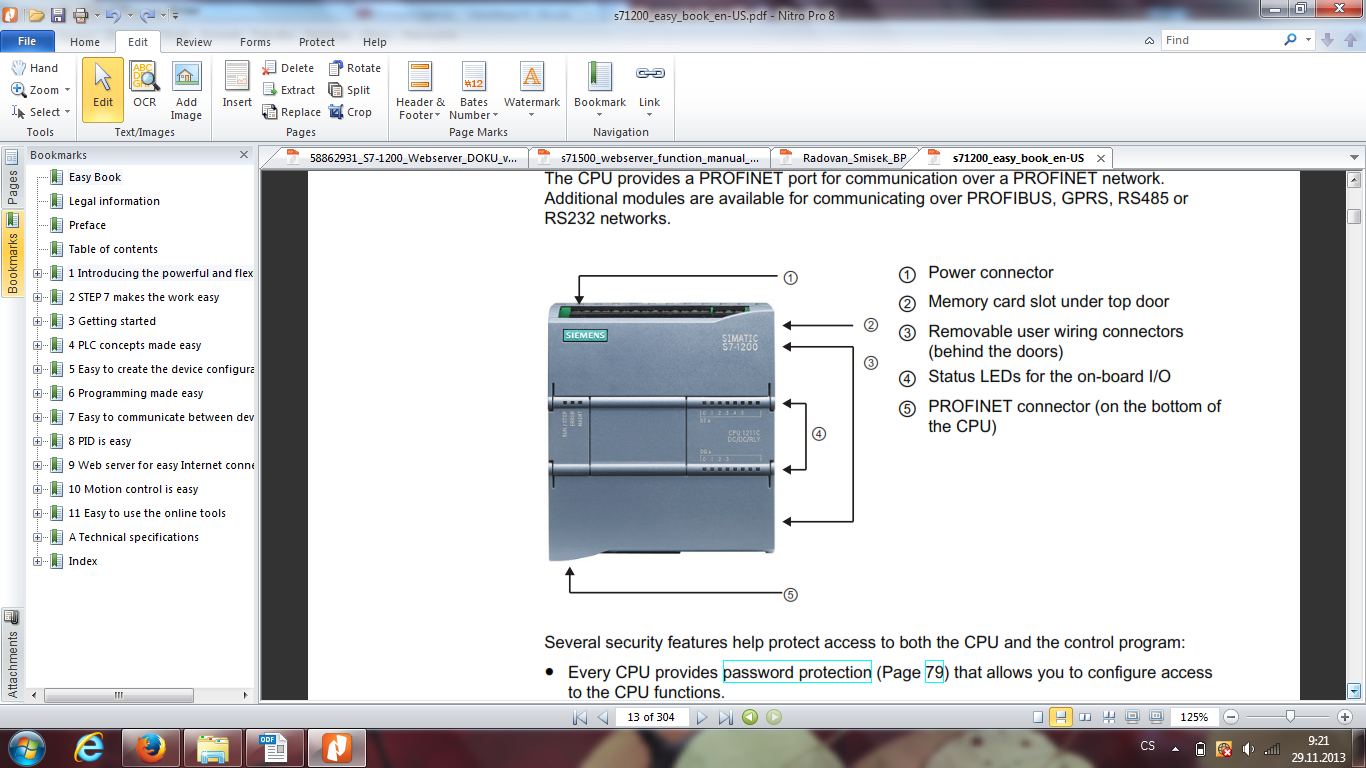
Task: Click green previous view button
Action: (750, 717)
